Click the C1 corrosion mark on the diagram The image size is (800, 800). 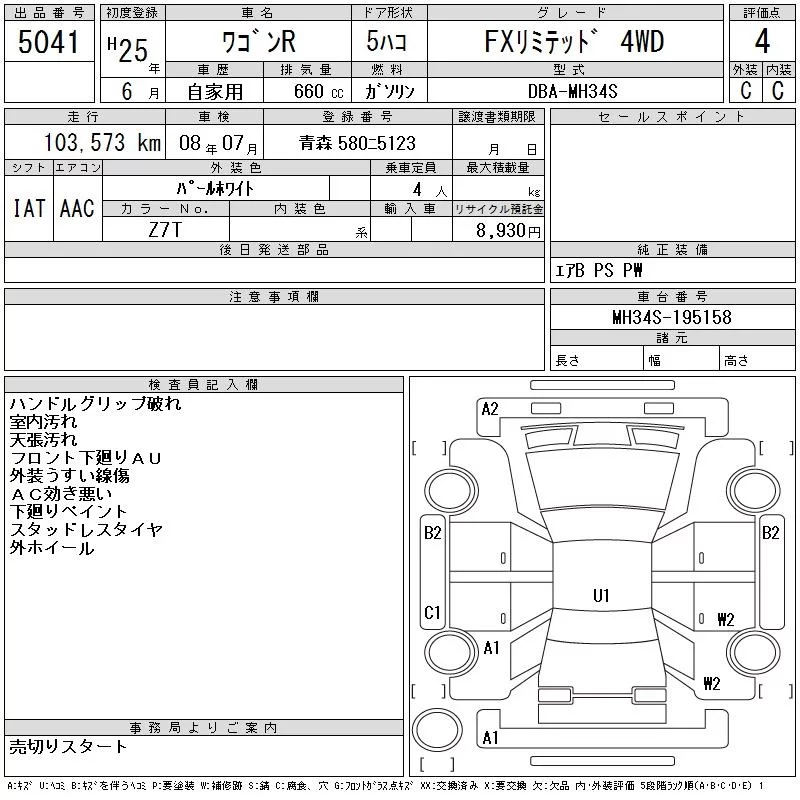click(433, 612)
